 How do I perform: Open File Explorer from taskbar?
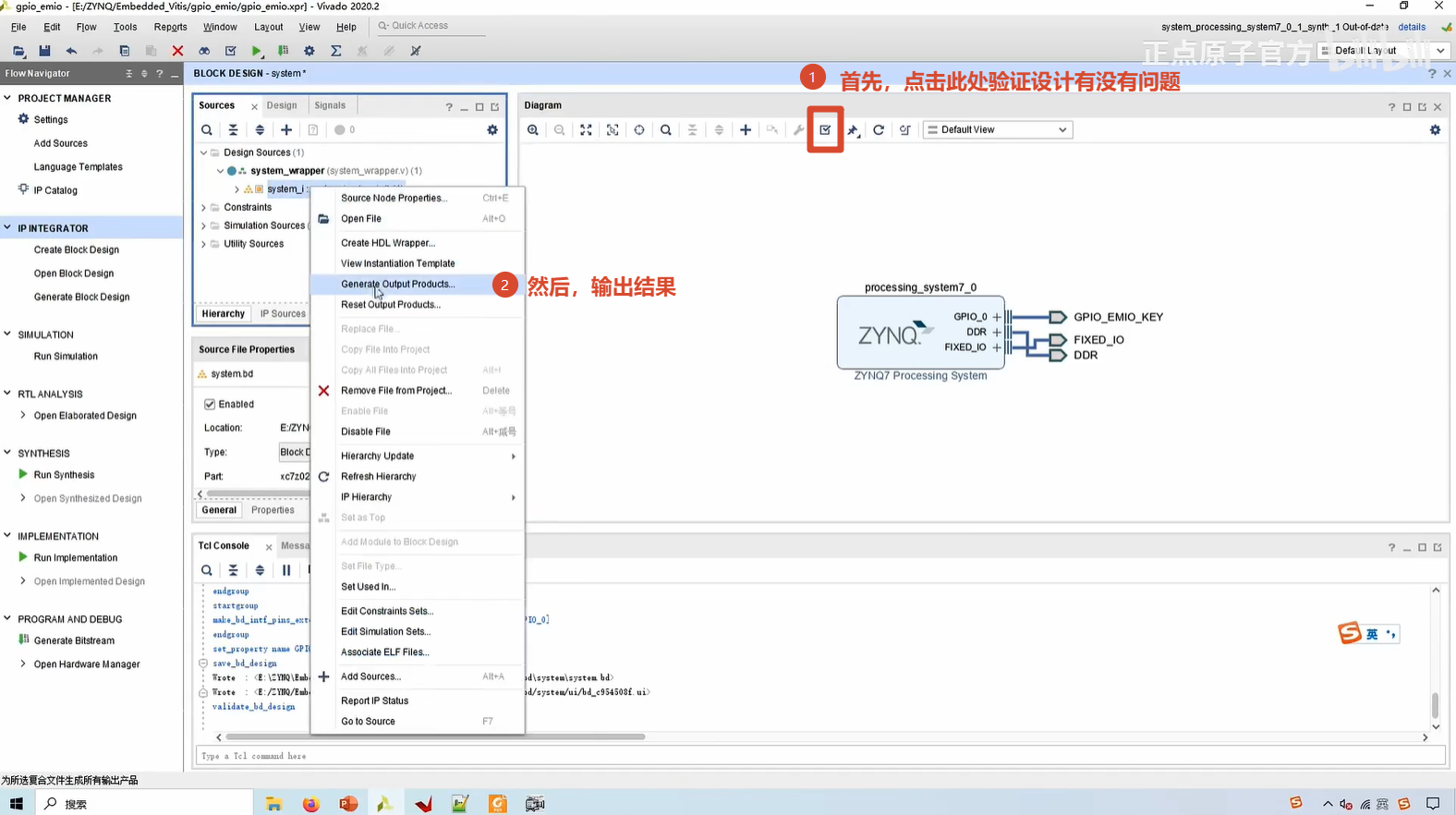(273, 804)
